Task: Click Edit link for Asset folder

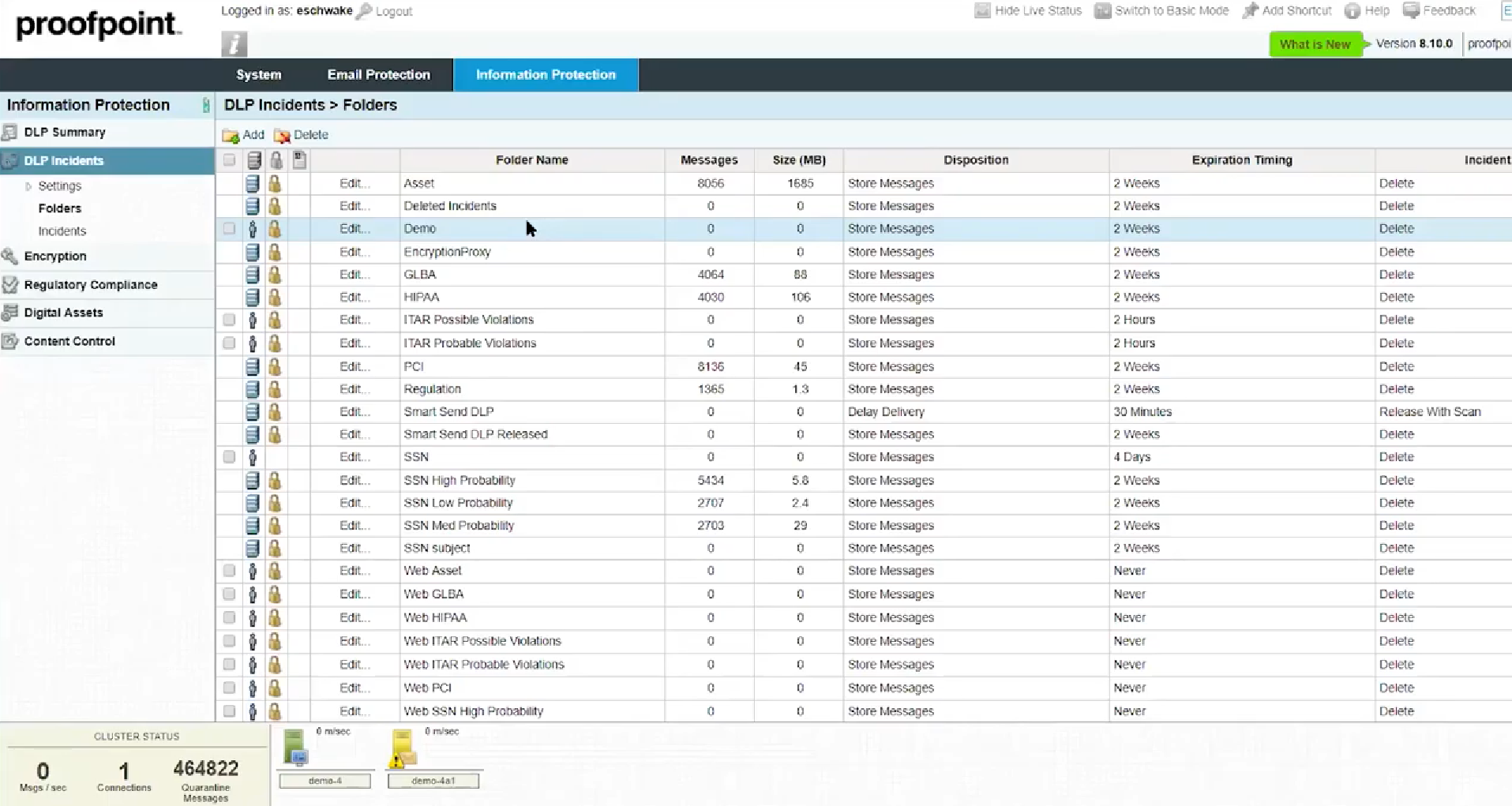Action: pyautogui.click(x=355, y=183)
